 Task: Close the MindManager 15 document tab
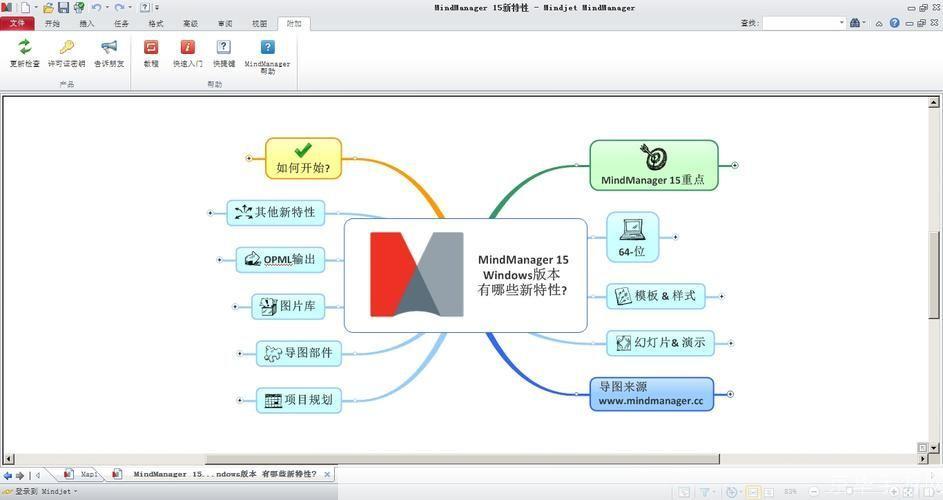[327, 474]
